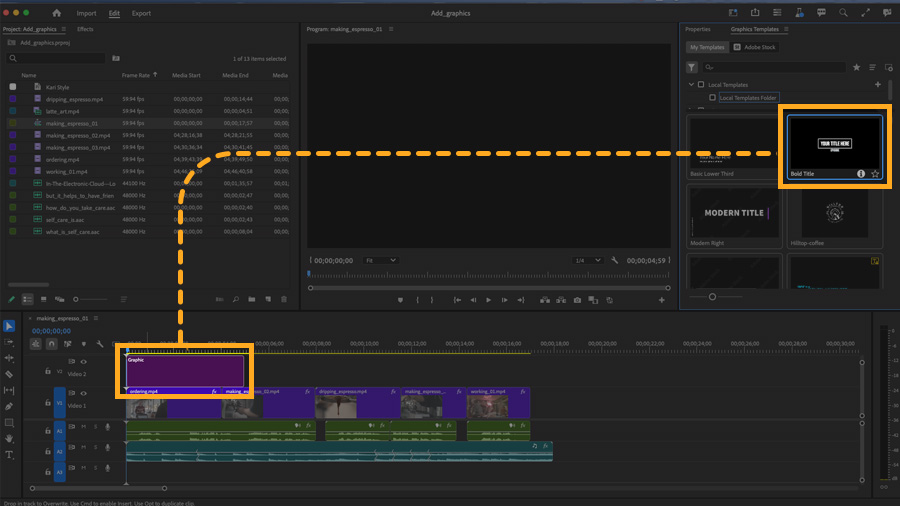Check Local Templates checkbox

pos(701,85)
